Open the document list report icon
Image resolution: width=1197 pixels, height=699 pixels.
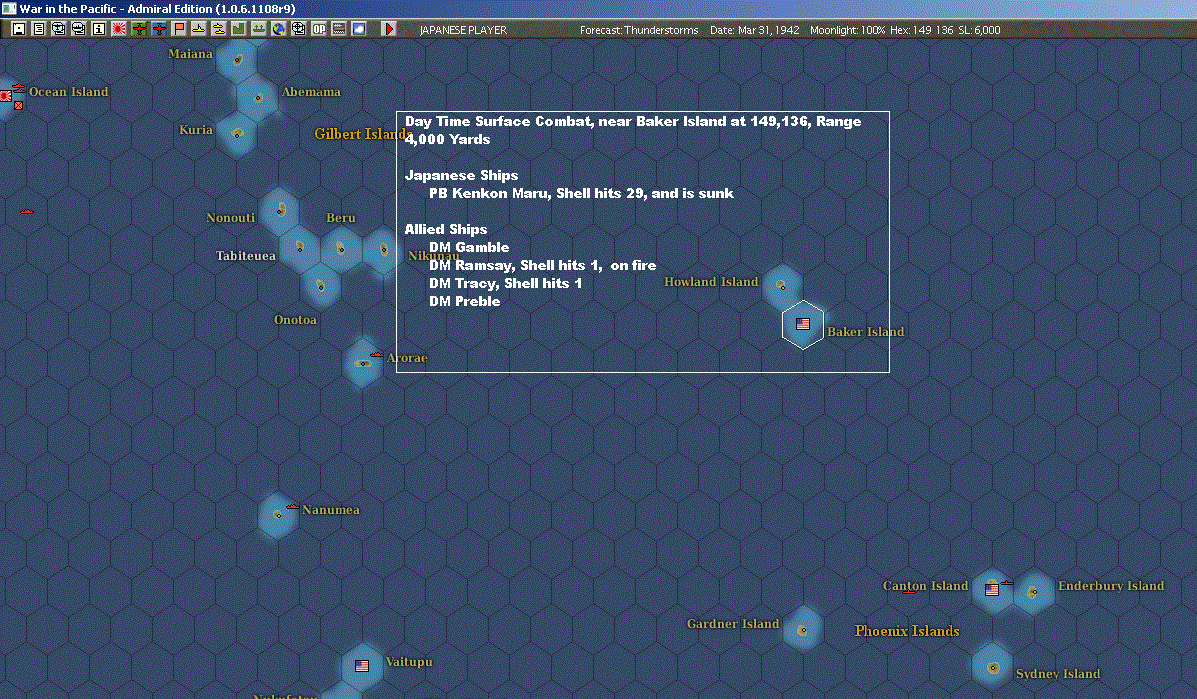click(x=39, y=29)
